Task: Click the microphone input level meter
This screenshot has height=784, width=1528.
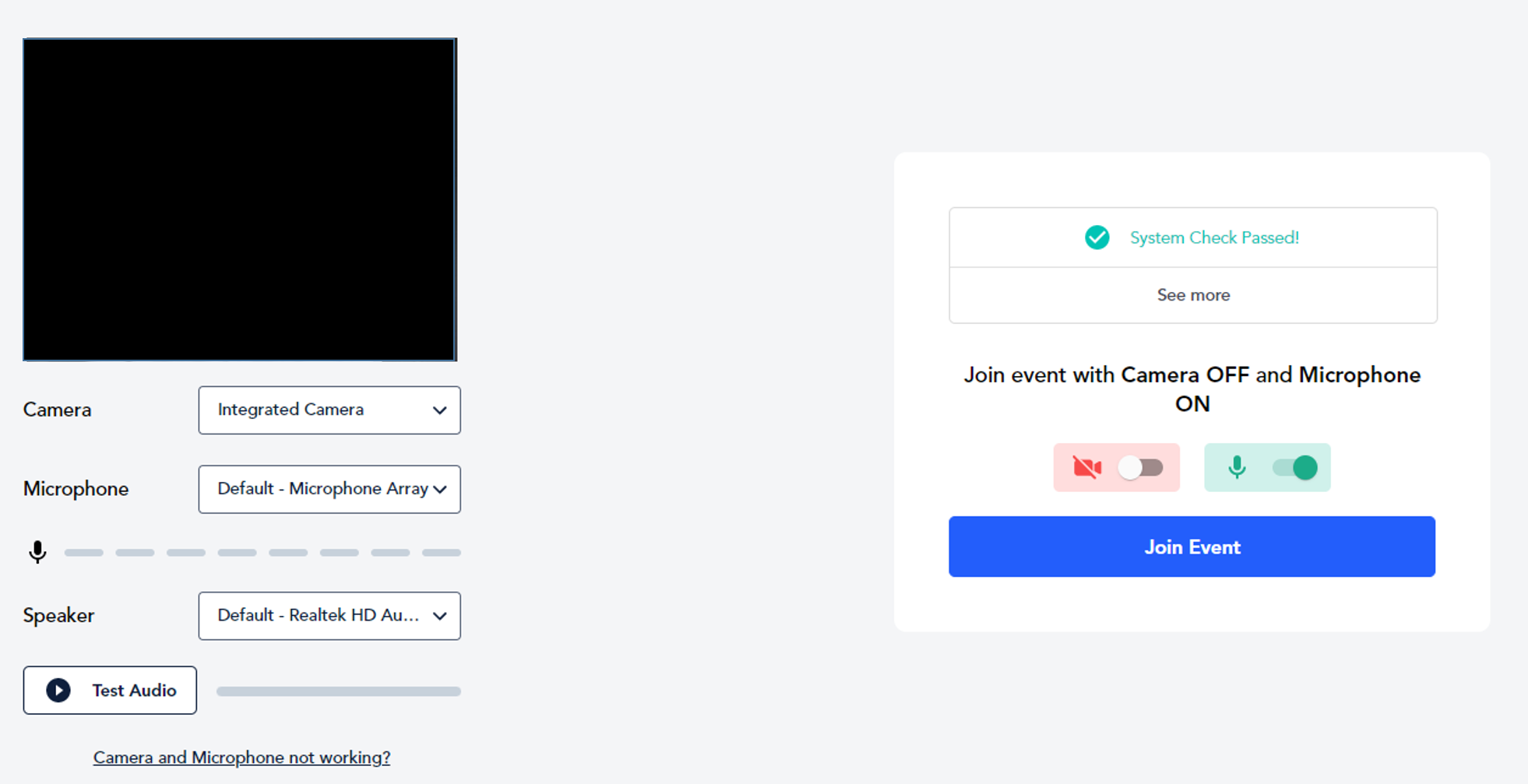Action: 262,553
